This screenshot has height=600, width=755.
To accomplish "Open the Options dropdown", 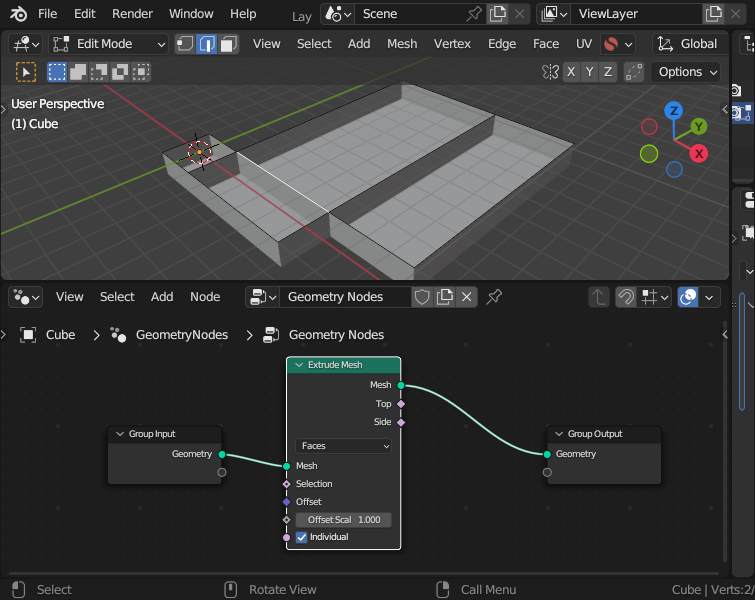I will pos(687,72).
